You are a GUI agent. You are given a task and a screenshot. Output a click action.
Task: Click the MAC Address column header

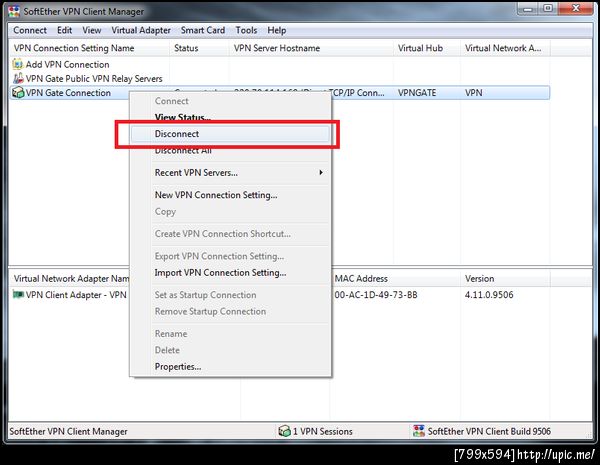[x=395, y=279]
